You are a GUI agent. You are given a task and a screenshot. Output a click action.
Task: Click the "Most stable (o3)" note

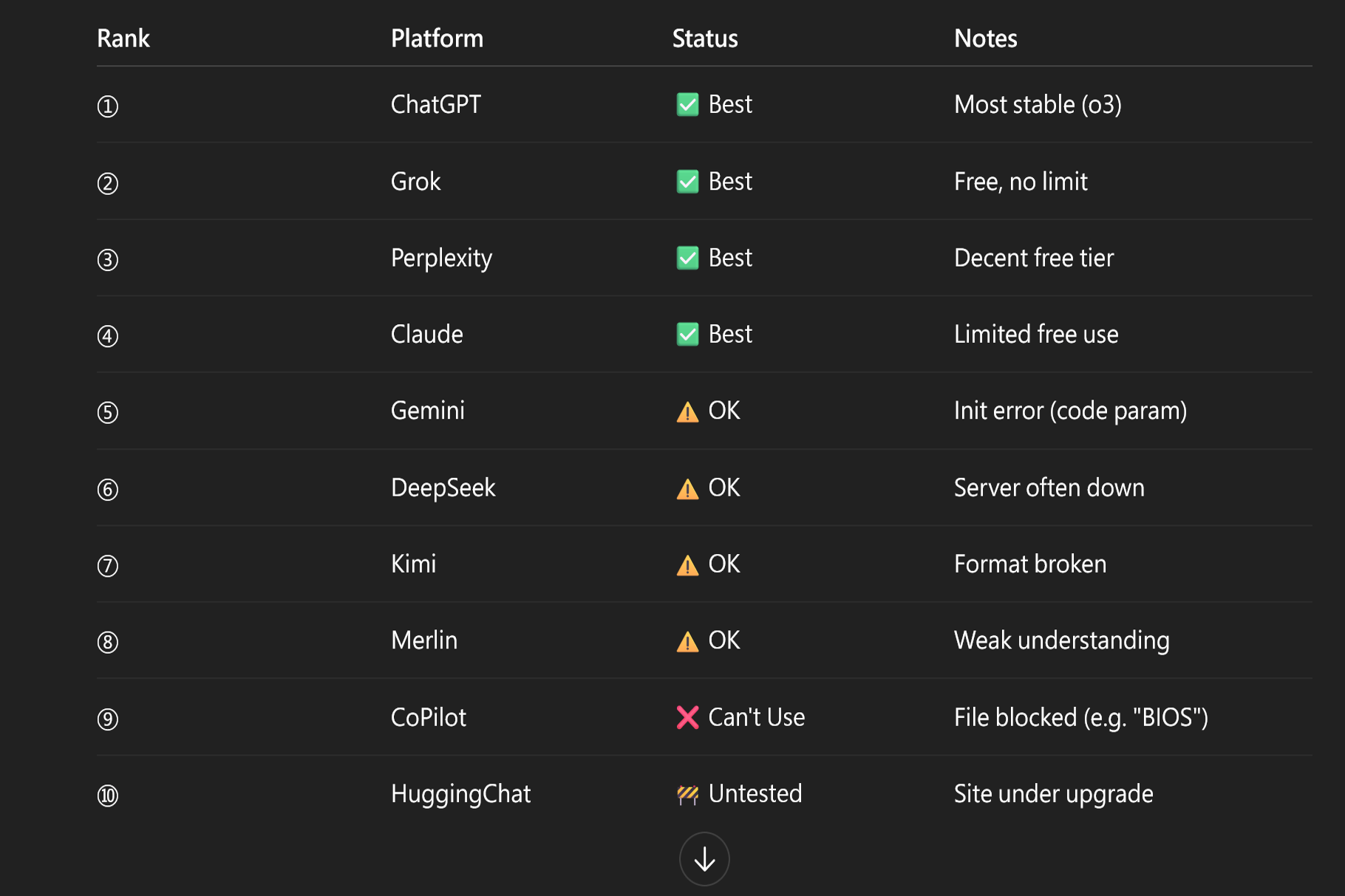[1038, 105]
